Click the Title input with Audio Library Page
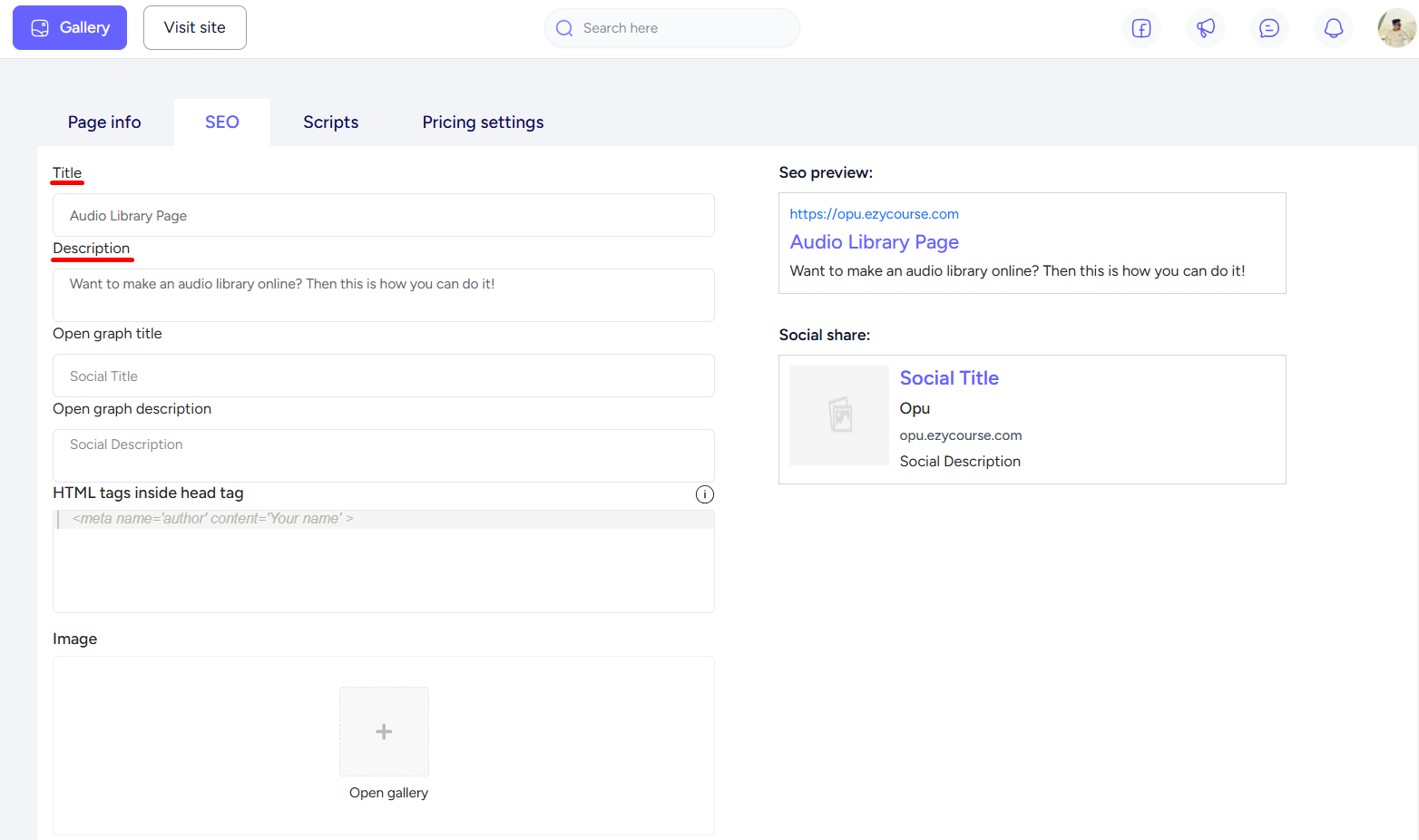The width and height of the screenshot is (1419, 840). [x=384, y=215]
